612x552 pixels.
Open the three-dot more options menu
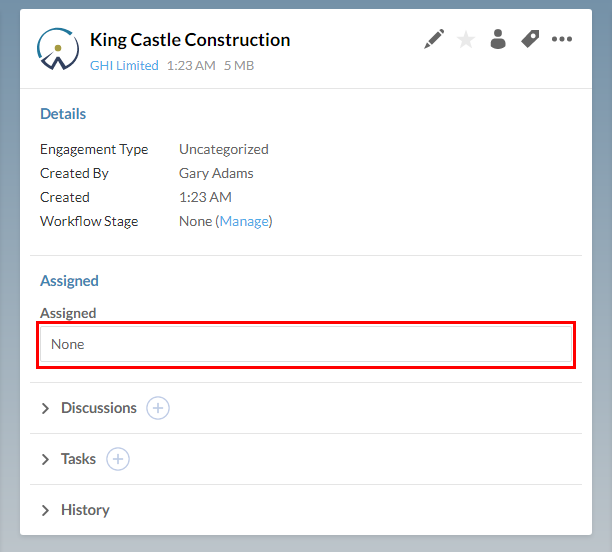562,39
